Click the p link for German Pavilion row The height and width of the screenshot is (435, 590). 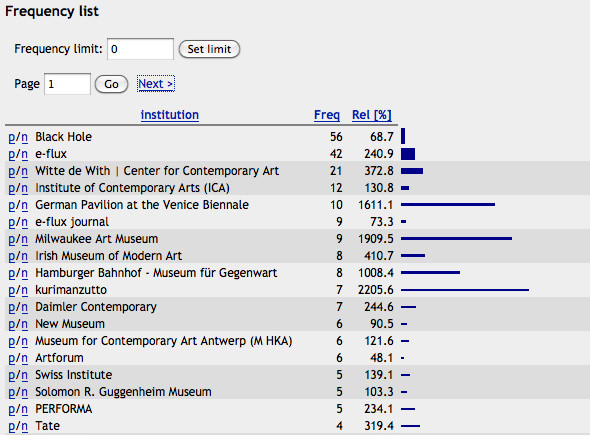[x=12, y=205]
